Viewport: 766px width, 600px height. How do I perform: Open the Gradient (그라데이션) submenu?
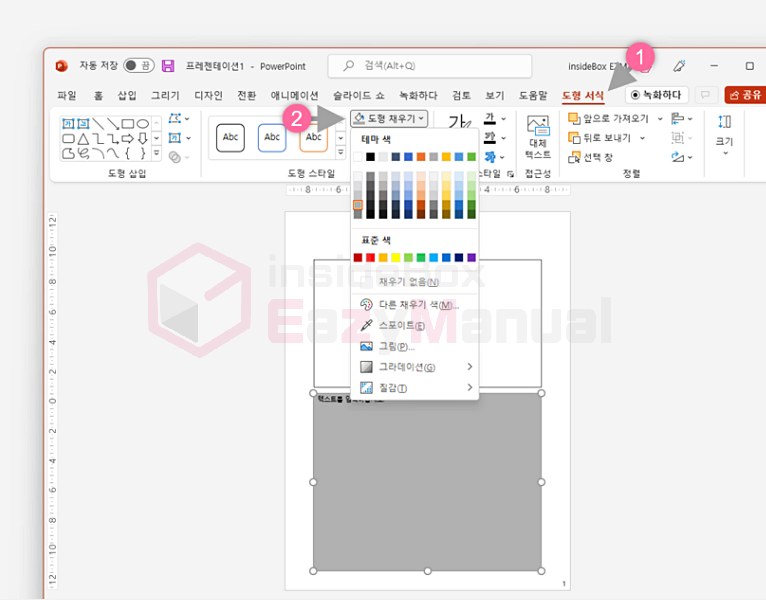(416, 367)
